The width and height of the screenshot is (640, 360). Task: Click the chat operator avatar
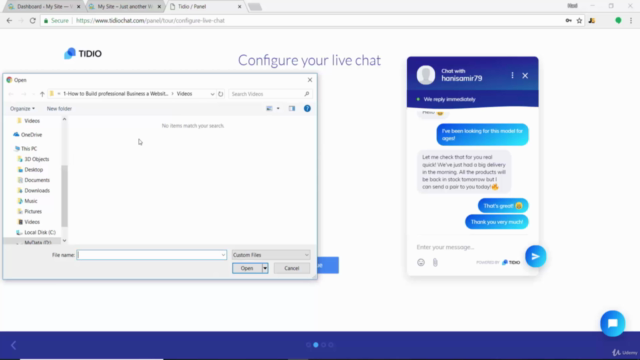click(426, 75)
